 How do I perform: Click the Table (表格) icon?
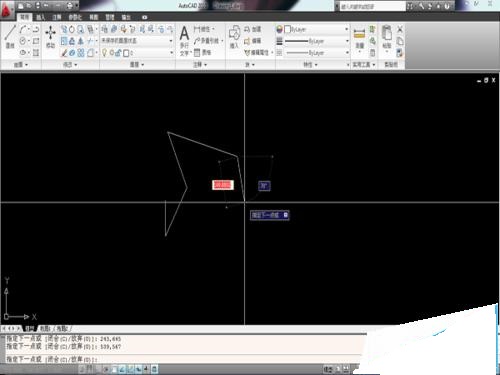click(x=203, y=52)
